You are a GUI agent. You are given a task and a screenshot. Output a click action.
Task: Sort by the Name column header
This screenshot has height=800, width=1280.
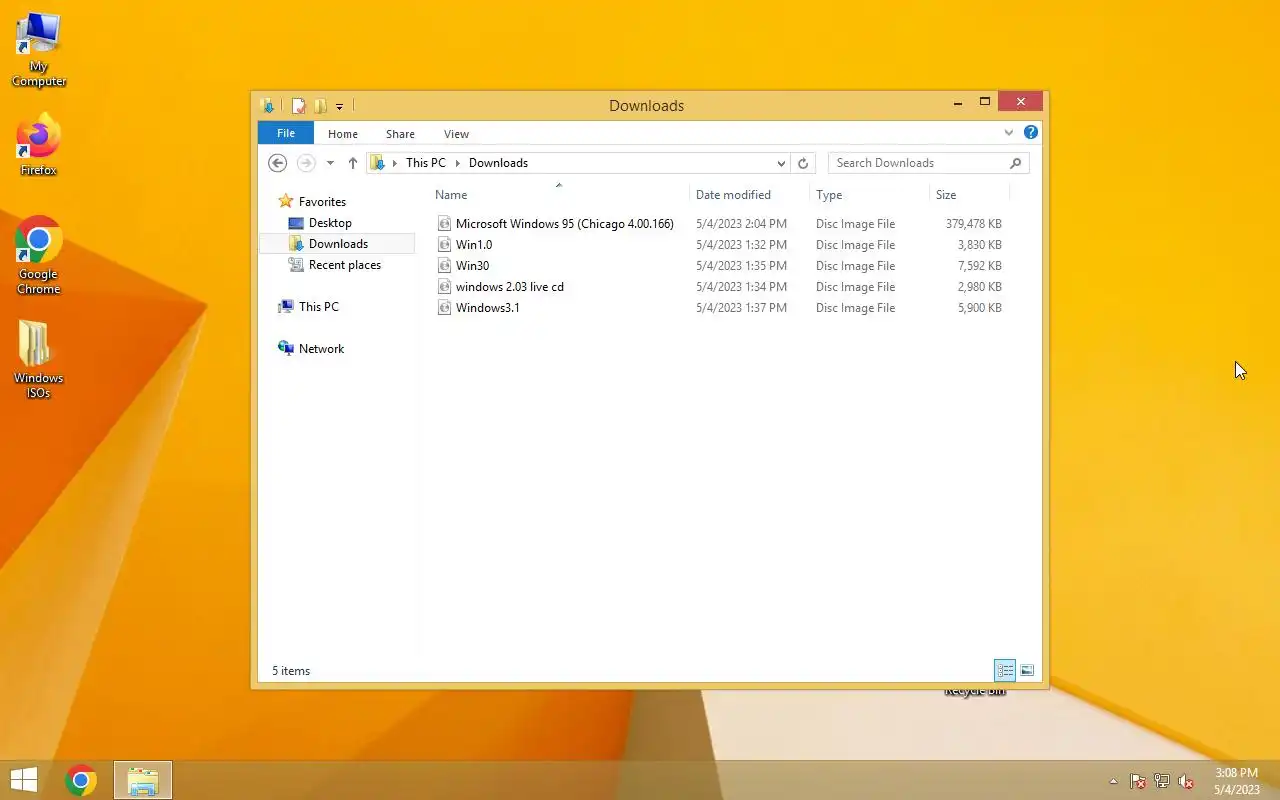pos(559,195)
